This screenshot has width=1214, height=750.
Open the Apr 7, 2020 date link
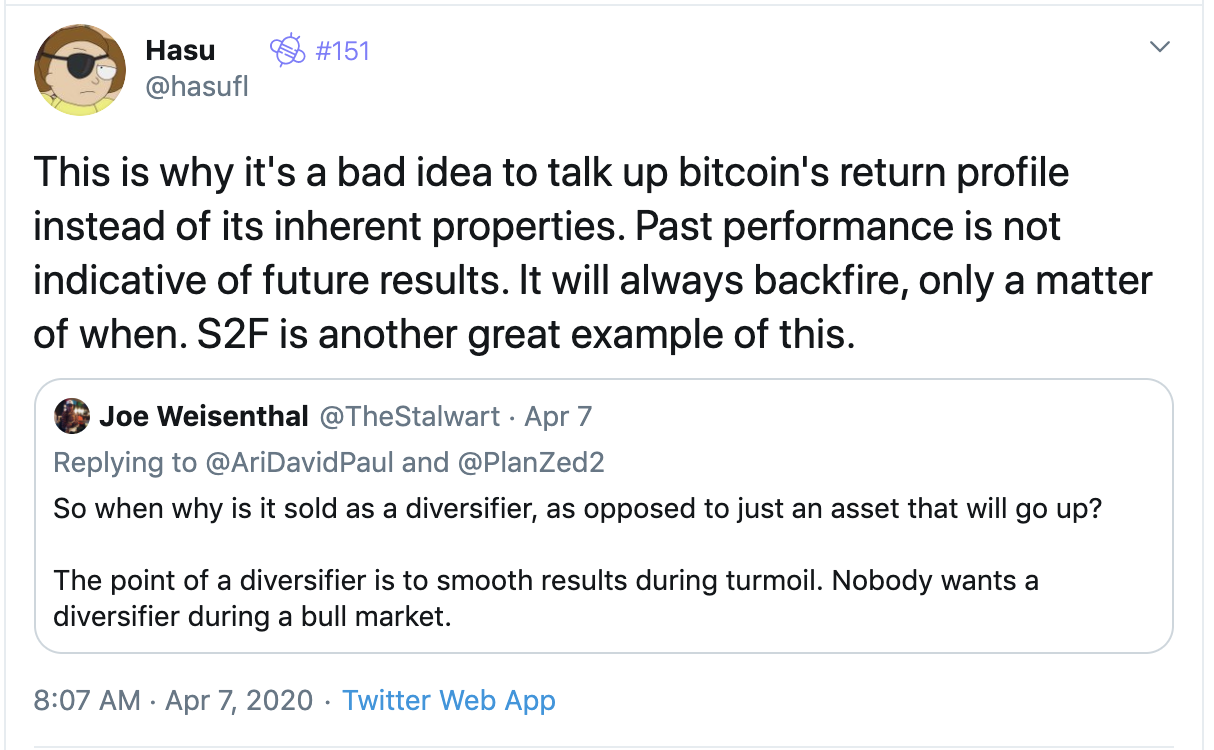point(237,700)
